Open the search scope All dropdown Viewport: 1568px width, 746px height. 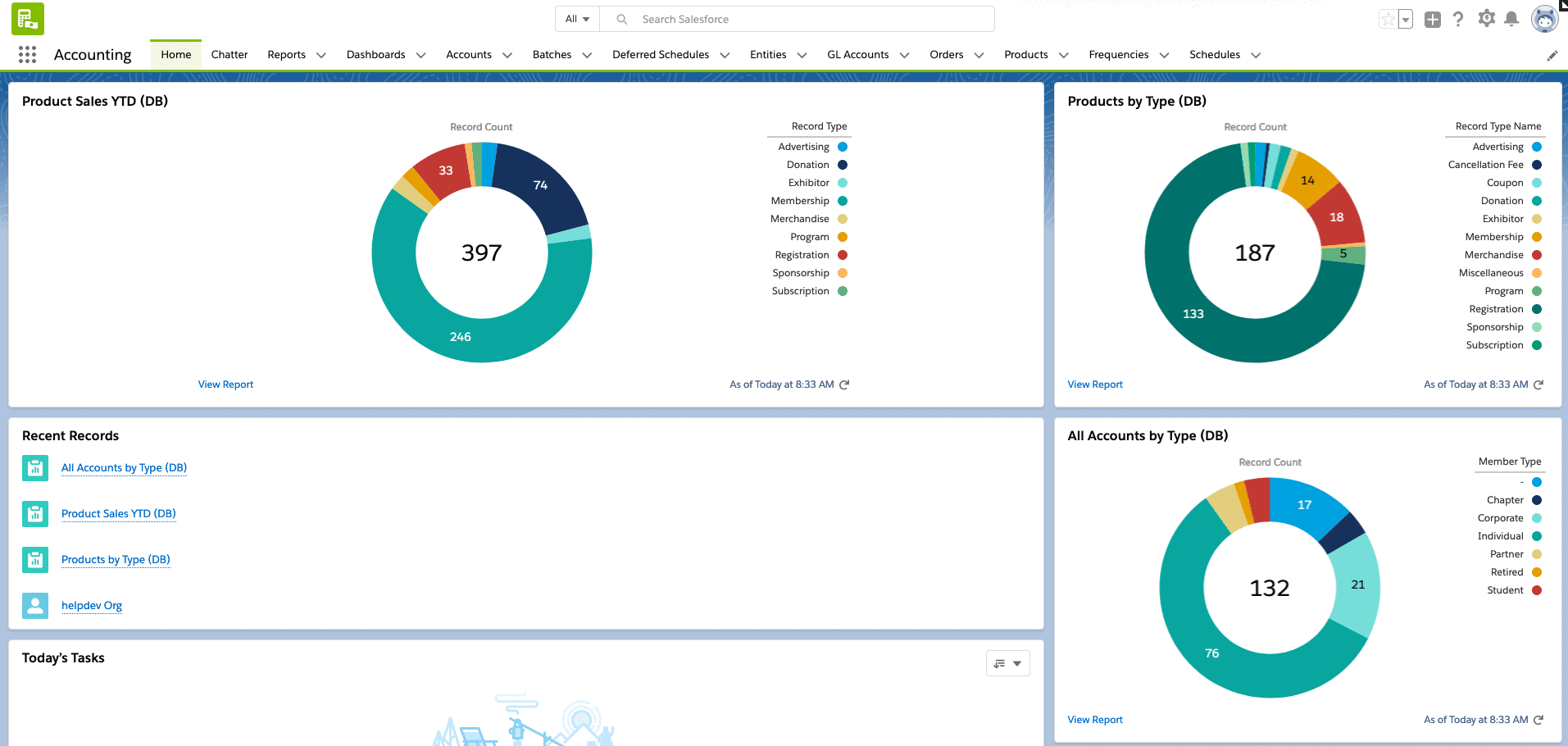tap(577, 19)
